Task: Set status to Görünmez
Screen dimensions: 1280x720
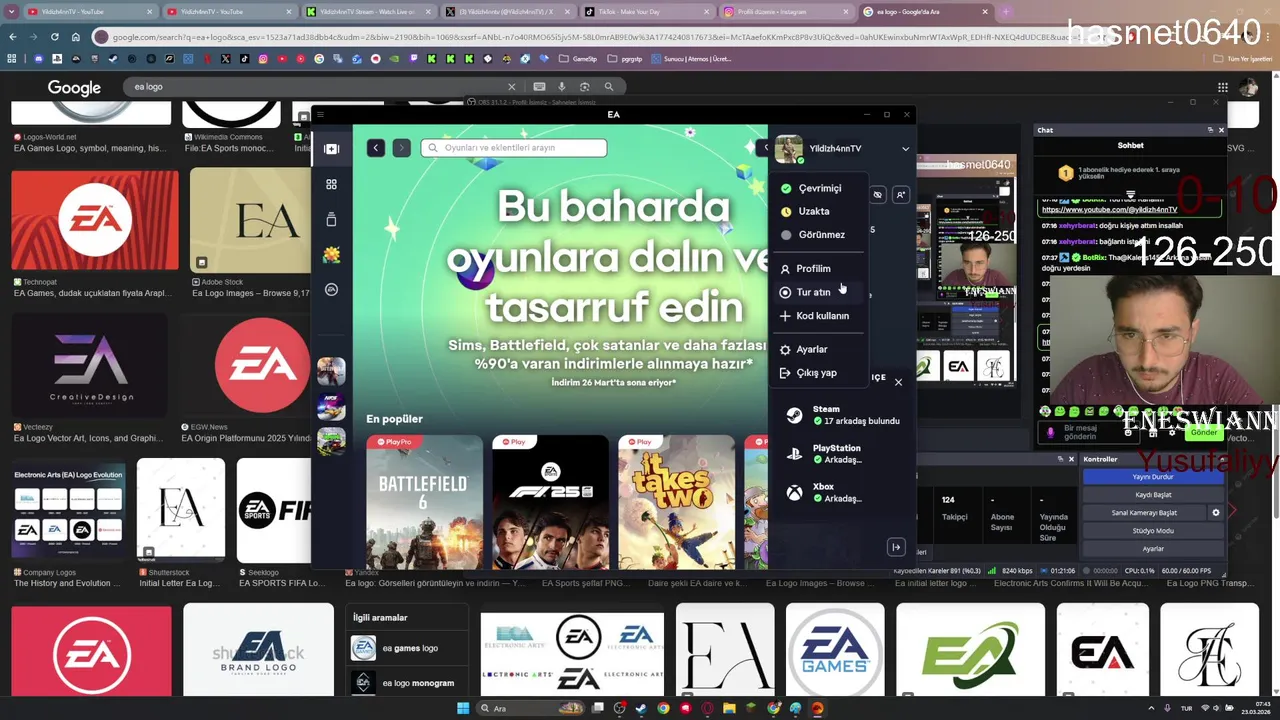Action: (x=821, y=235)
